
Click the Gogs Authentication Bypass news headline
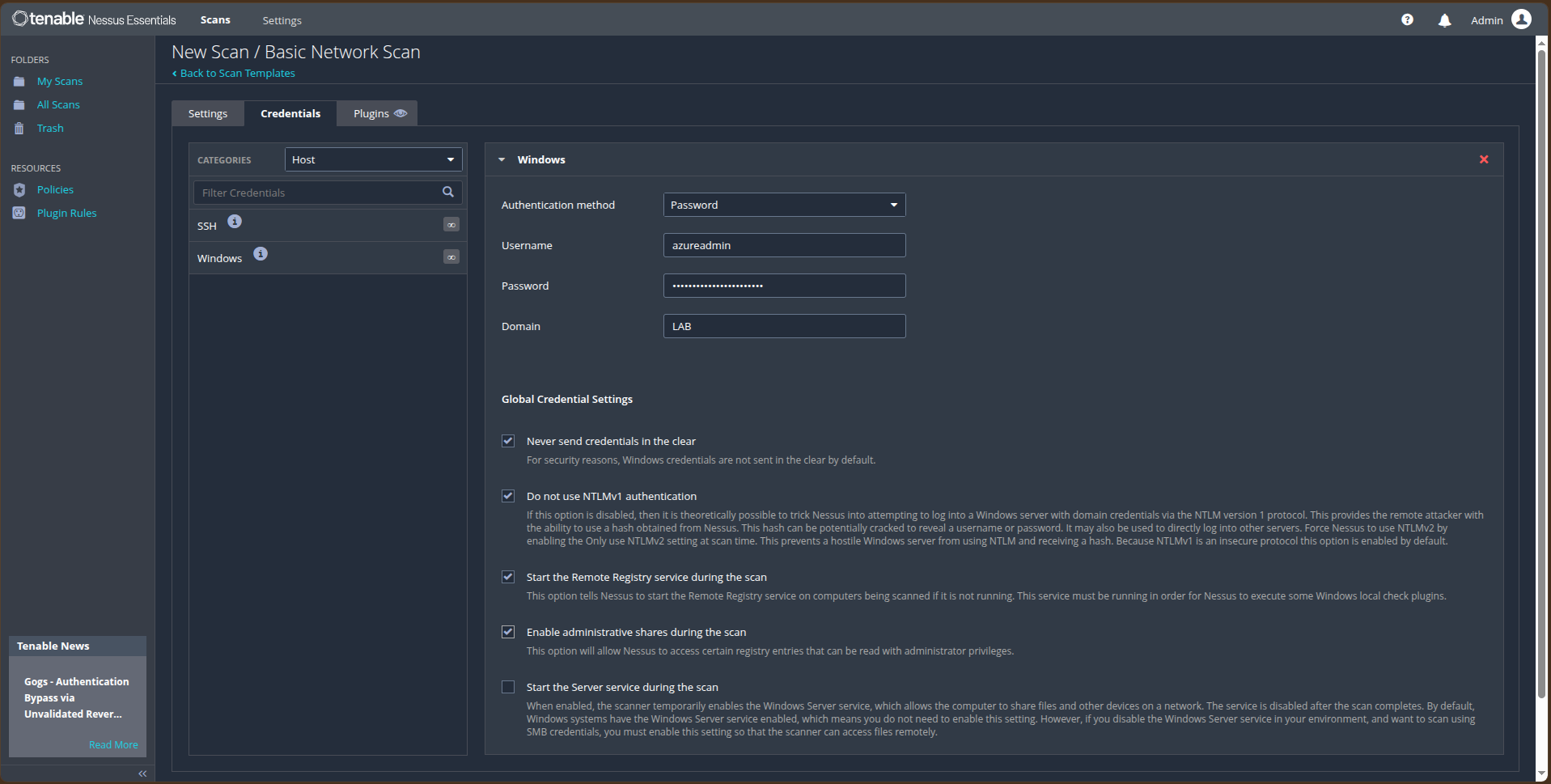coord(76,697)
